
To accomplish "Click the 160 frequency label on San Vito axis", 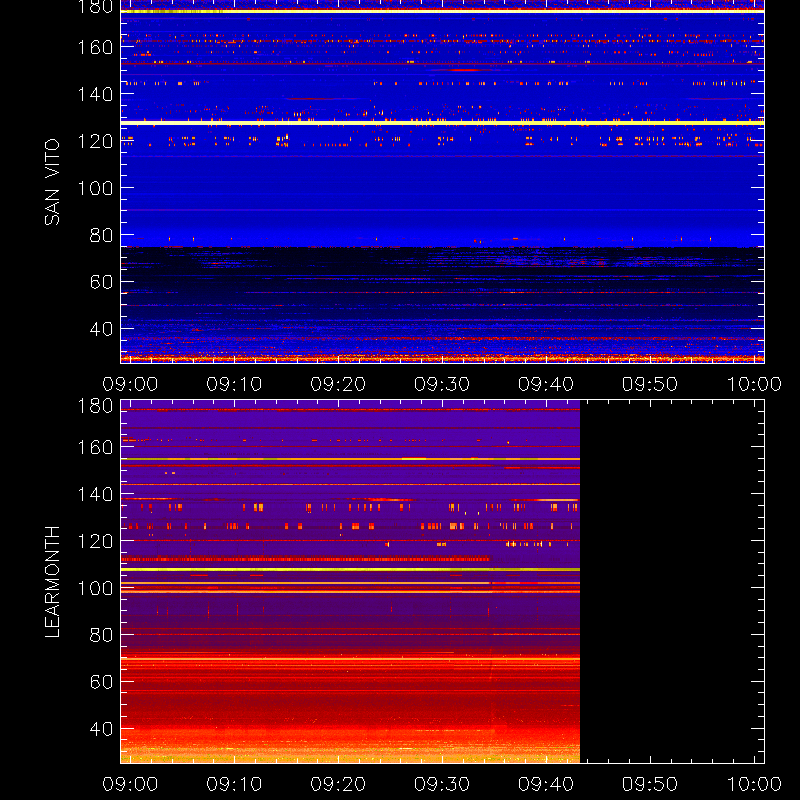I will click(x=95, y=47).
